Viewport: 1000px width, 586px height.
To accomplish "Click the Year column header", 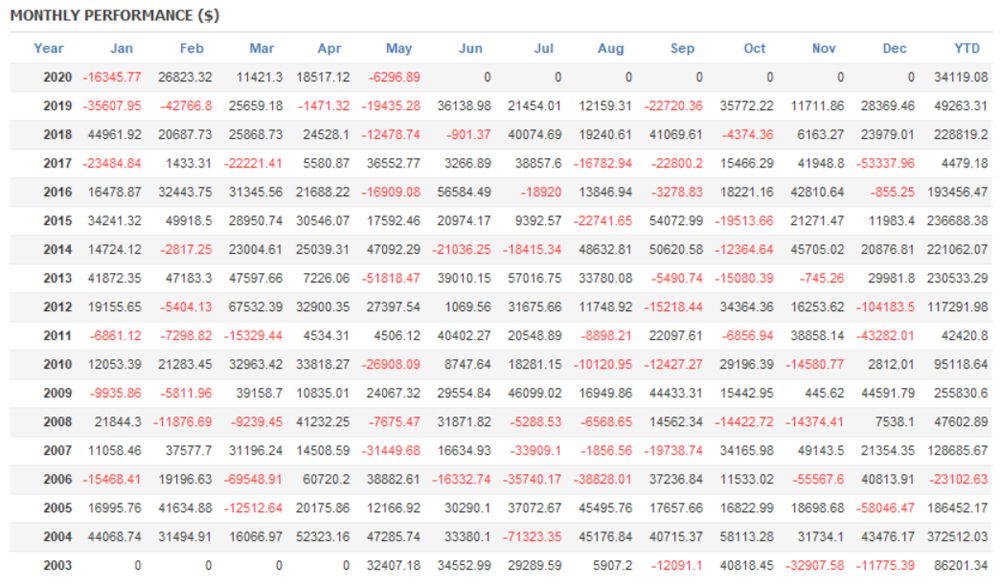I will coord(48,48).
